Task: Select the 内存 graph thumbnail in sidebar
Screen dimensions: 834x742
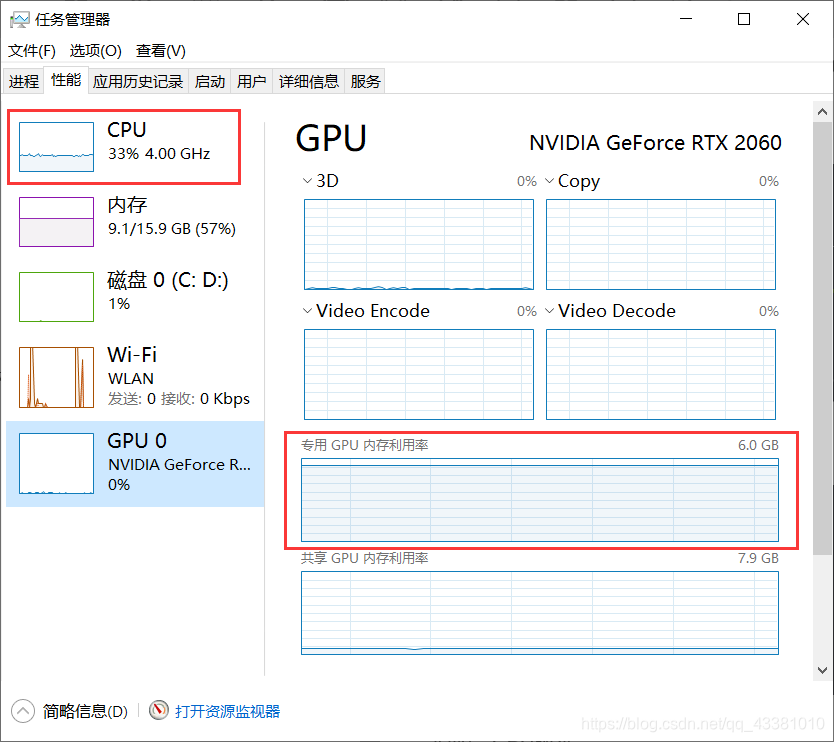Action: (55, 221)
